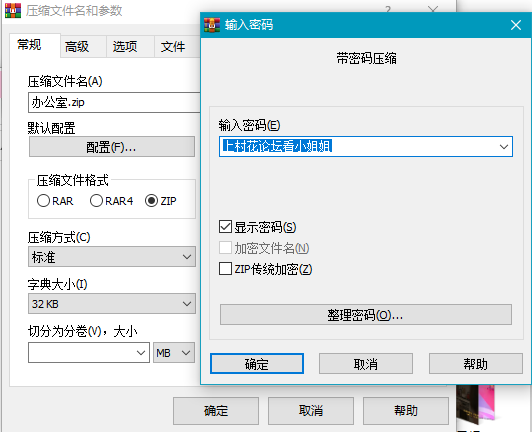This screenshot has width=532, height=432.
Task: Close the 输入密码 dialog
Action: pyautogui.click(x=516, y=25)
